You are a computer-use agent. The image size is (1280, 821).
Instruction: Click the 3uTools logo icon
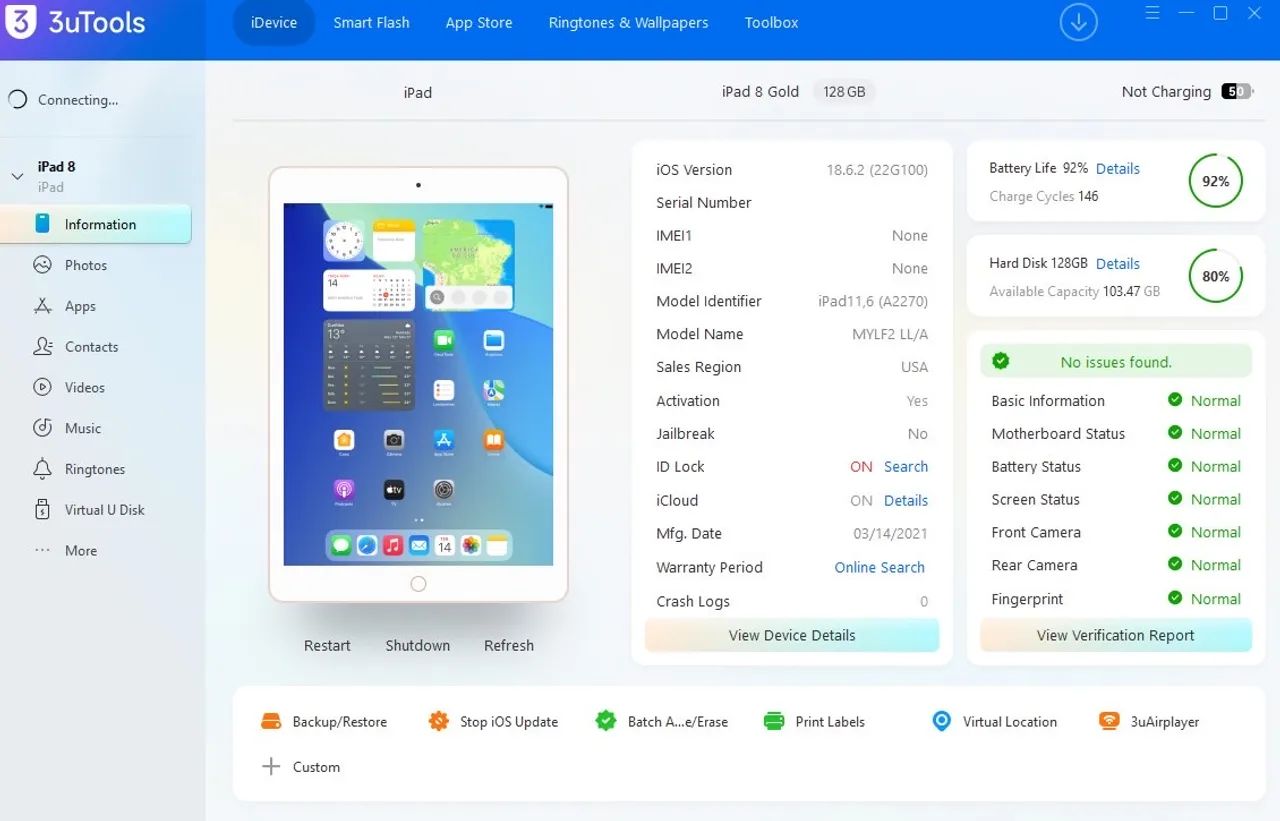click(21, 21)
